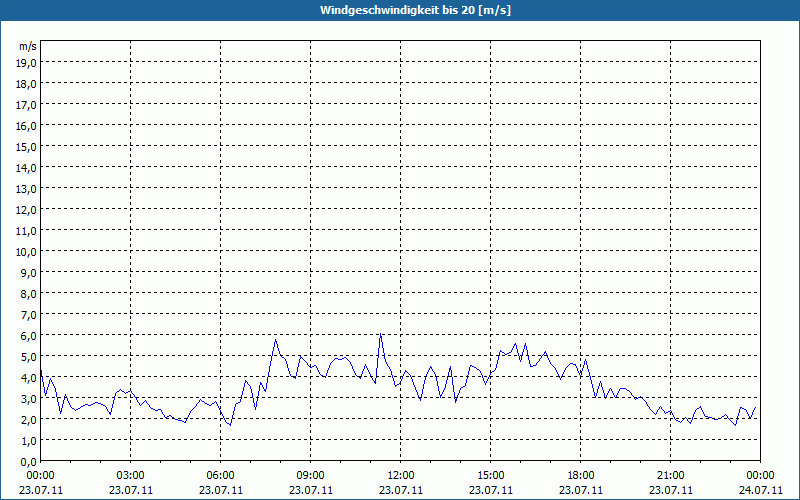
Task: Click the "03:00" time label
Action: point(131,476)
